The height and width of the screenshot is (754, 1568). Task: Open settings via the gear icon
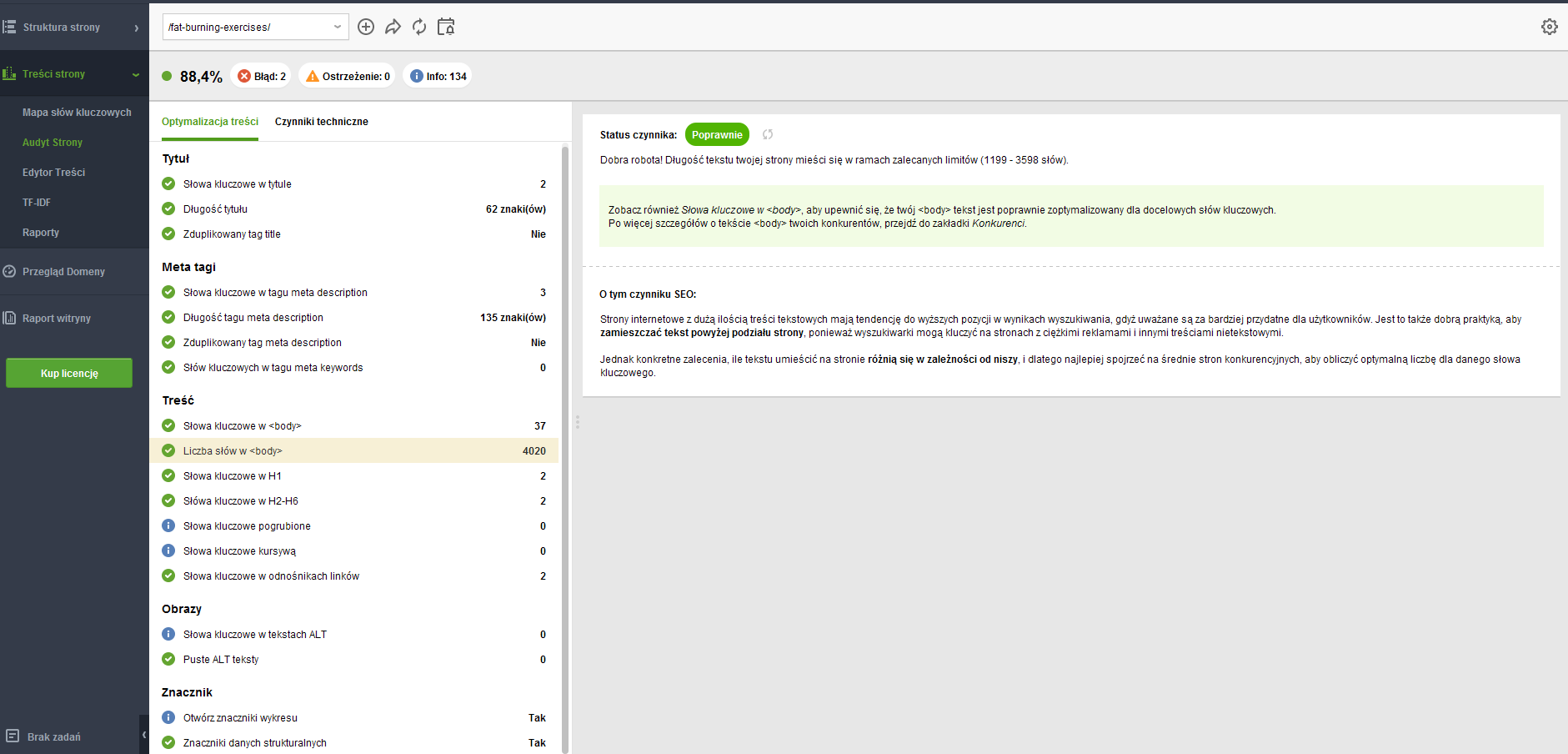[1549, 27]
